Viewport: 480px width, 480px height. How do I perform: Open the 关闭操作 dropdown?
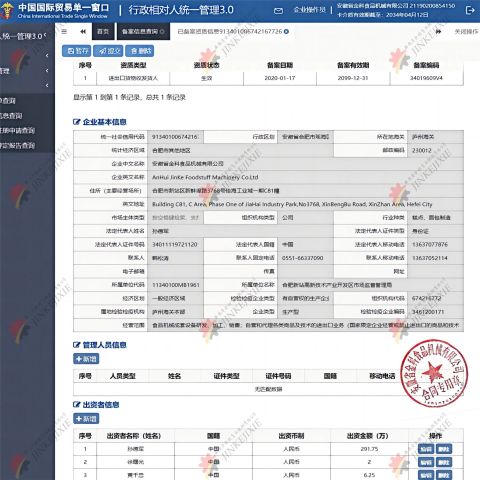pyautogui.click(x=466, y=32)
